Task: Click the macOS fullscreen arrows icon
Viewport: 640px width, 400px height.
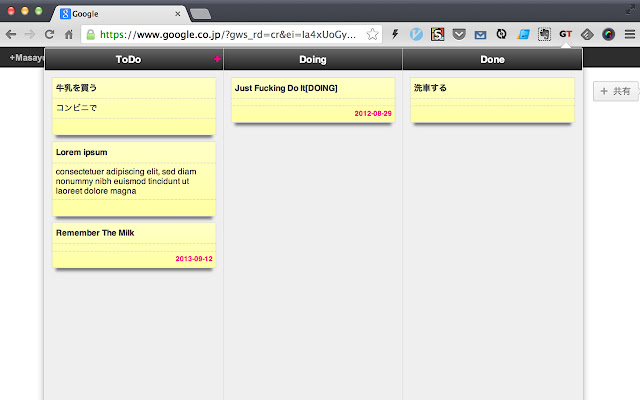Action: 630,10
